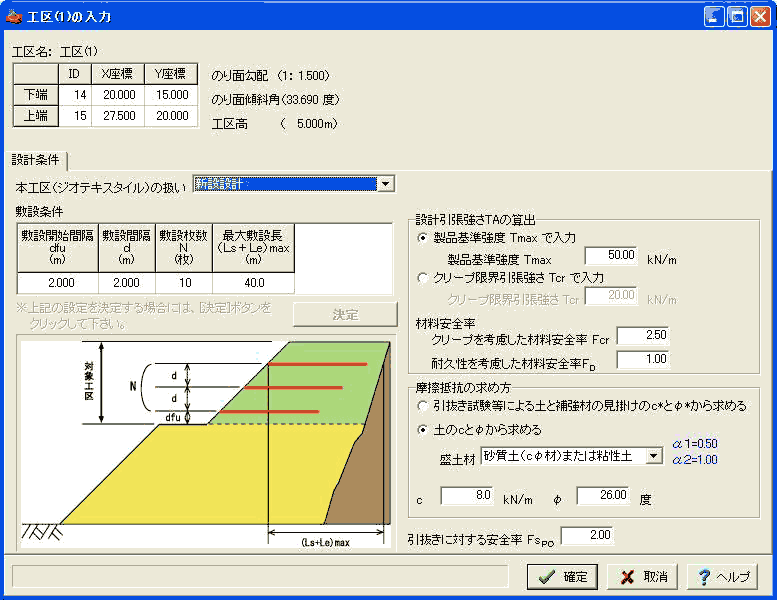
Task: Focus the cohesion c input field
Action: click(x=466, y=495)
